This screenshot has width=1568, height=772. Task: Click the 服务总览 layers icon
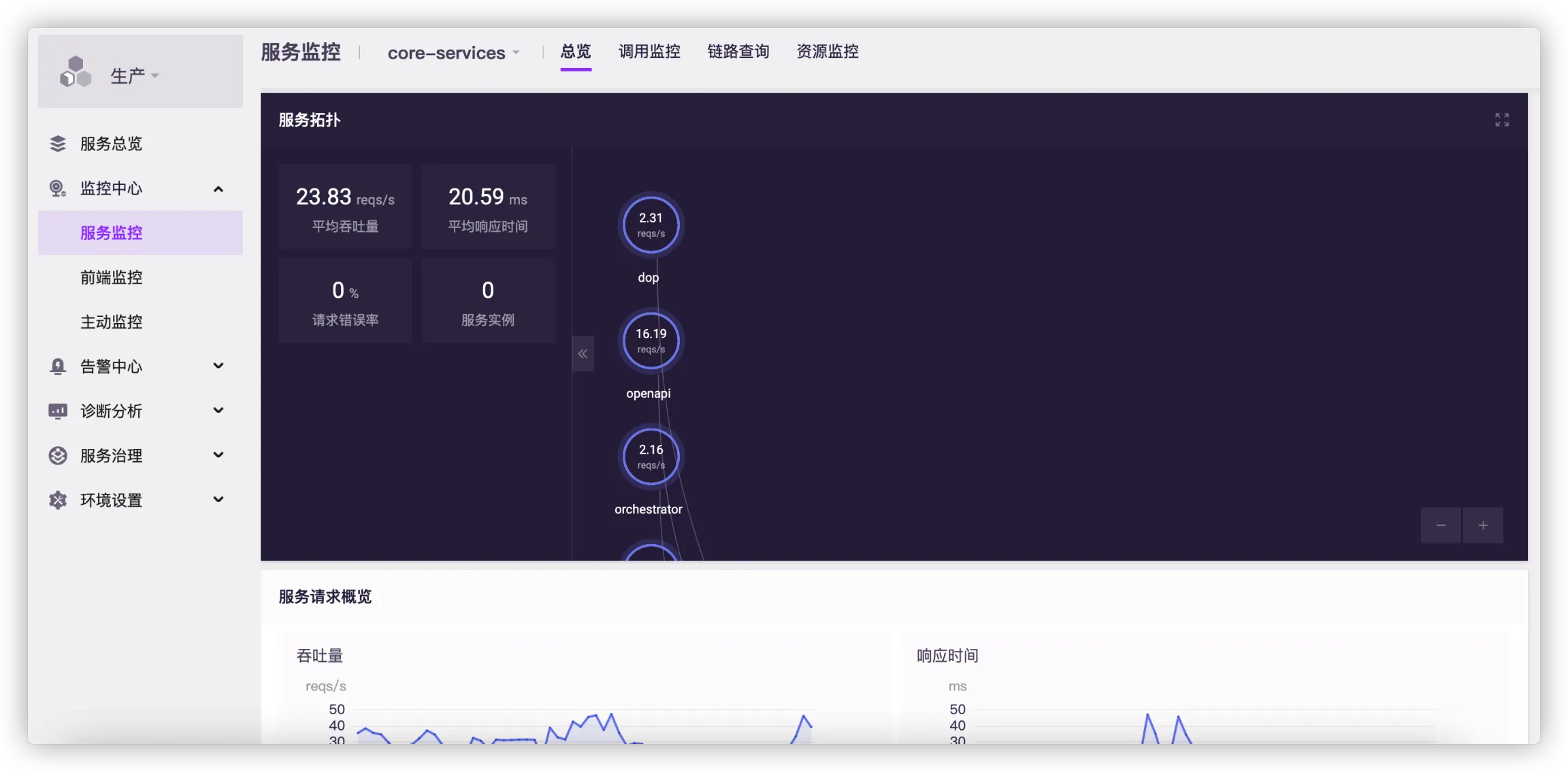pos(58,144)
